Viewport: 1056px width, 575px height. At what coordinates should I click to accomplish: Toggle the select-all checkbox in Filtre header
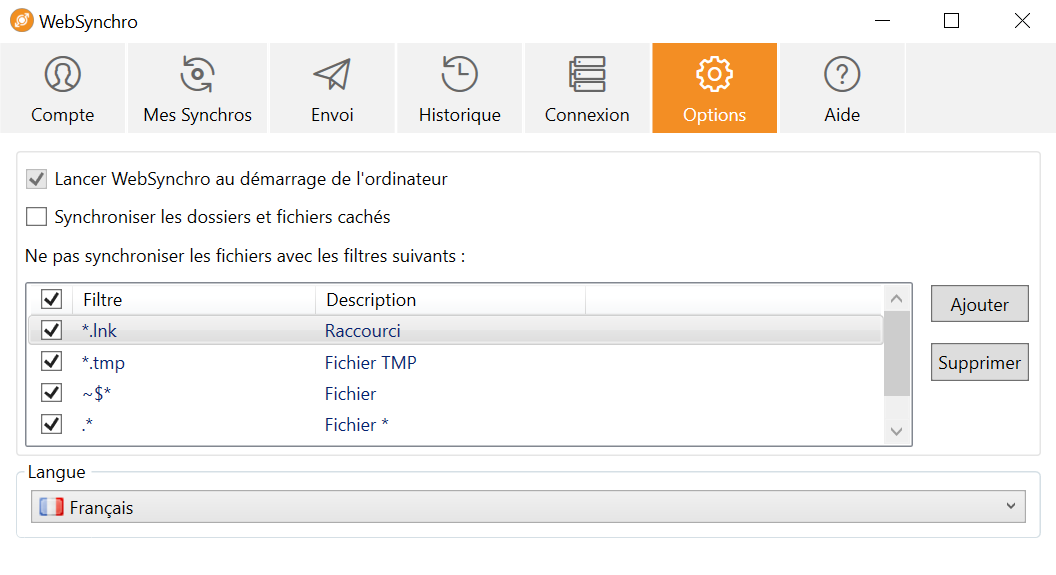point(51,299)
